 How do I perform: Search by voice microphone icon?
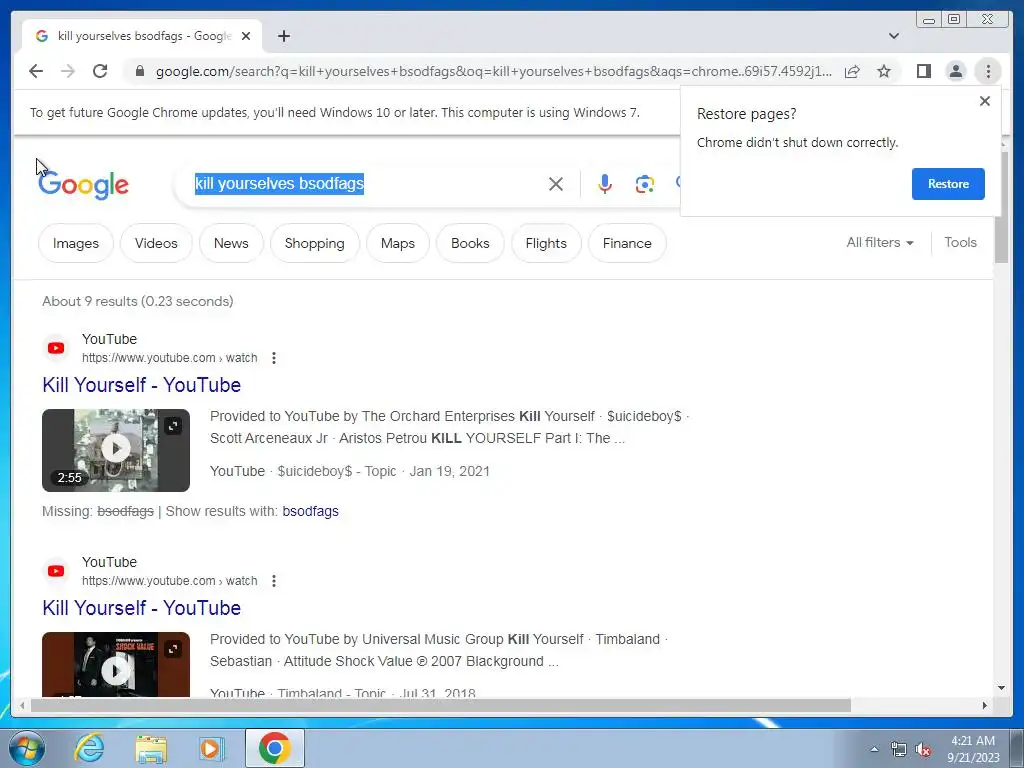[605, 184]
